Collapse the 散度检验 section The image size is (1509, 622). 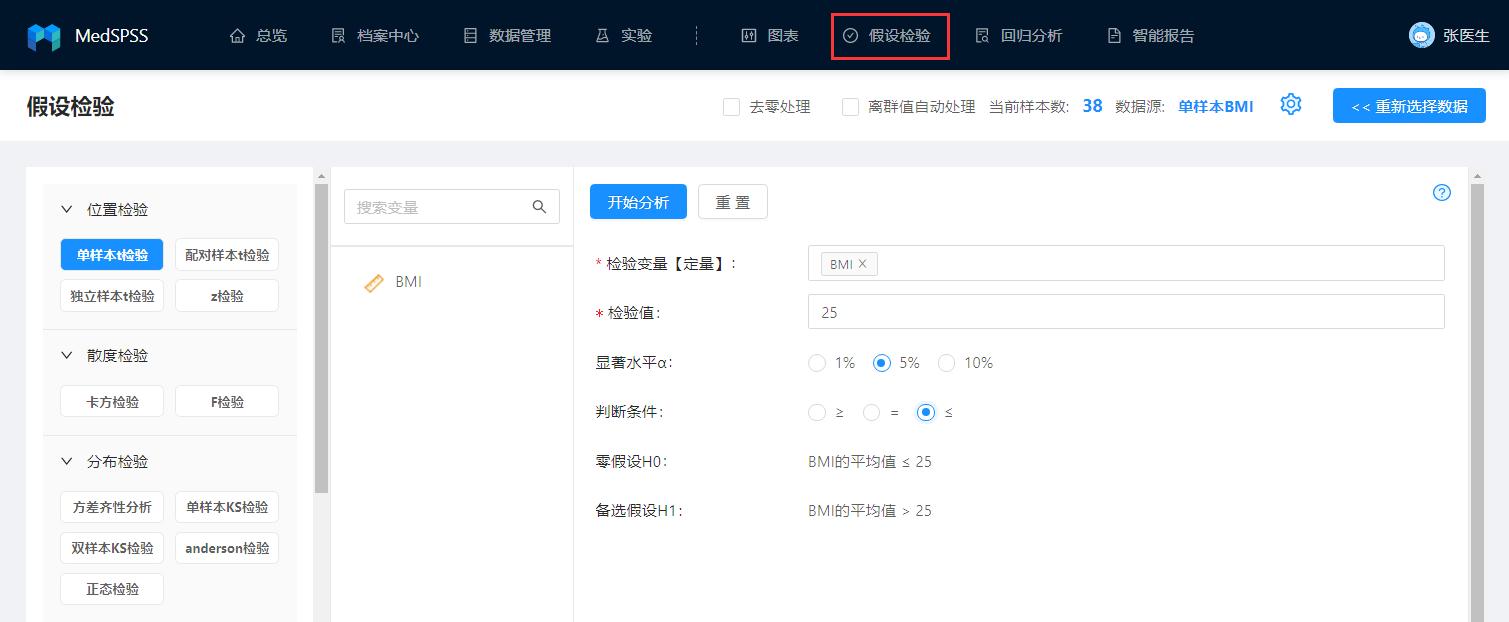(68, 355)
